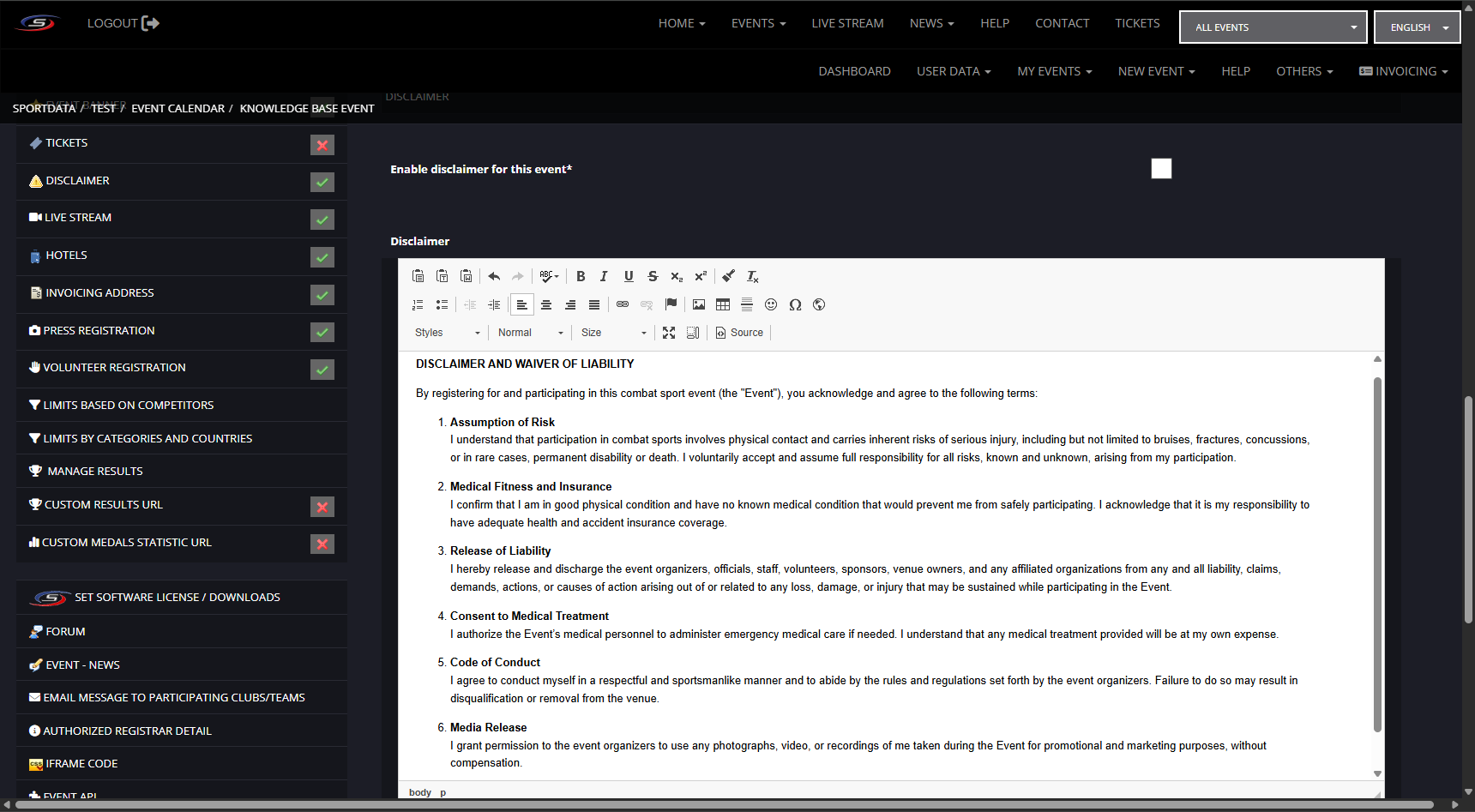
Task: Toggle the green check next to Disclaimer
Action: point(322,182)
